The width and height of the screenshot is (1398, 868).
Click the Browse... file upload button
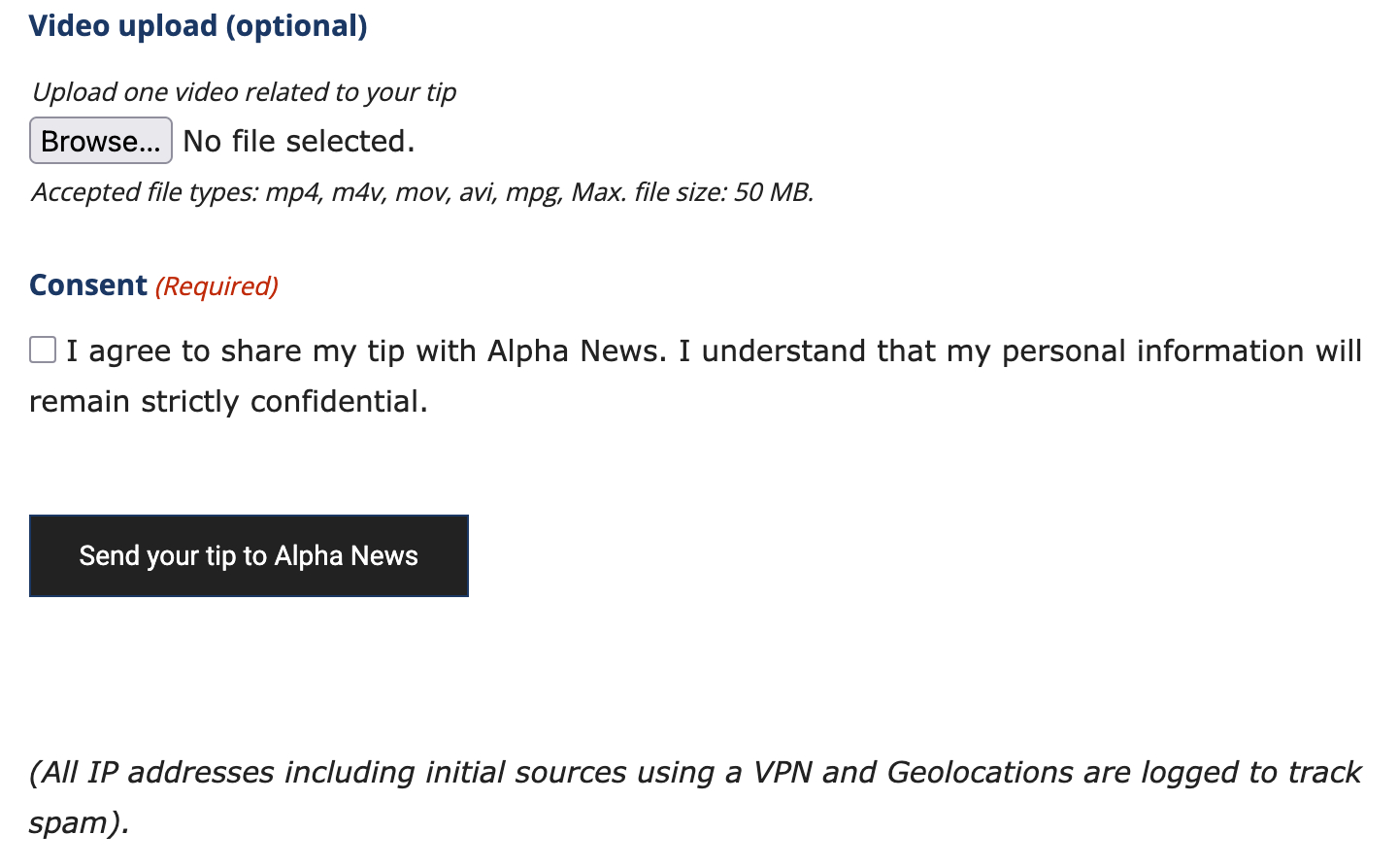[x=101, y=141]
